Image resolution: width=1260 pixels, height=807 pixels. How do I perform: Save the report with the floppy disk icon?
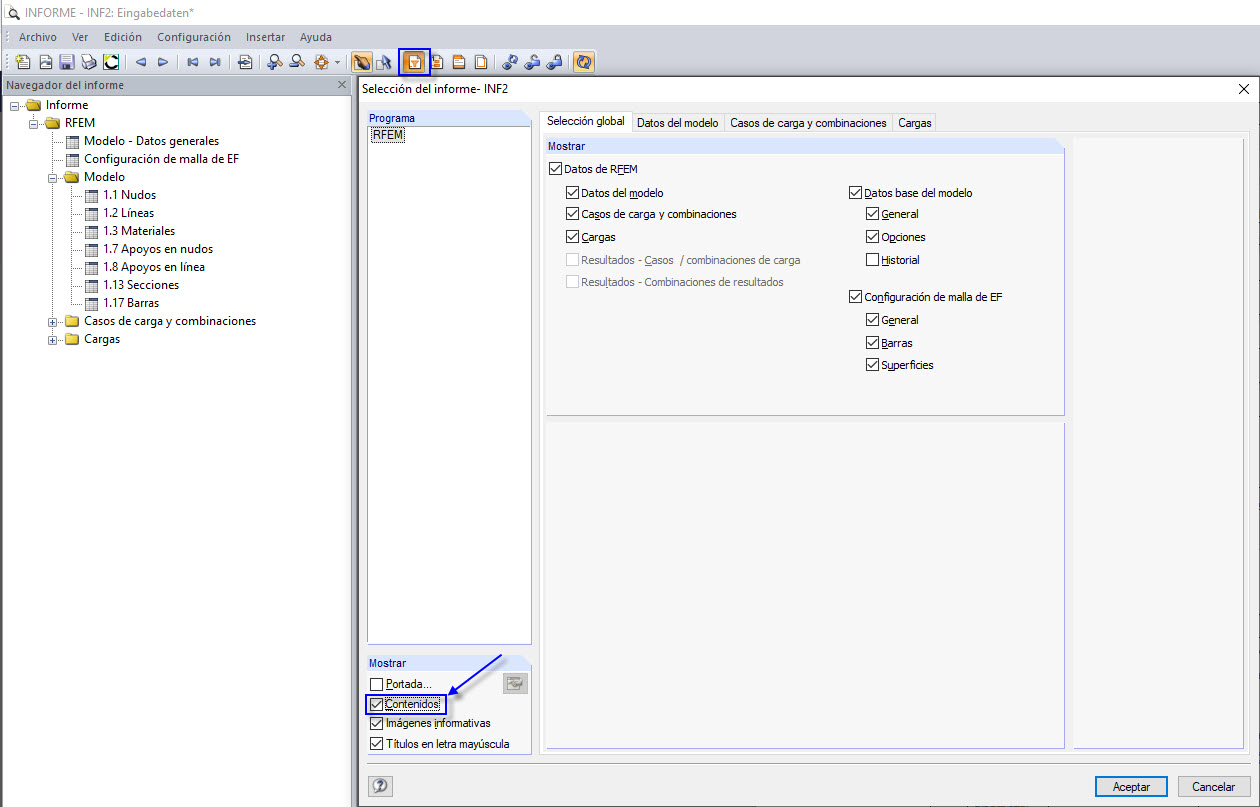[67, 62]
